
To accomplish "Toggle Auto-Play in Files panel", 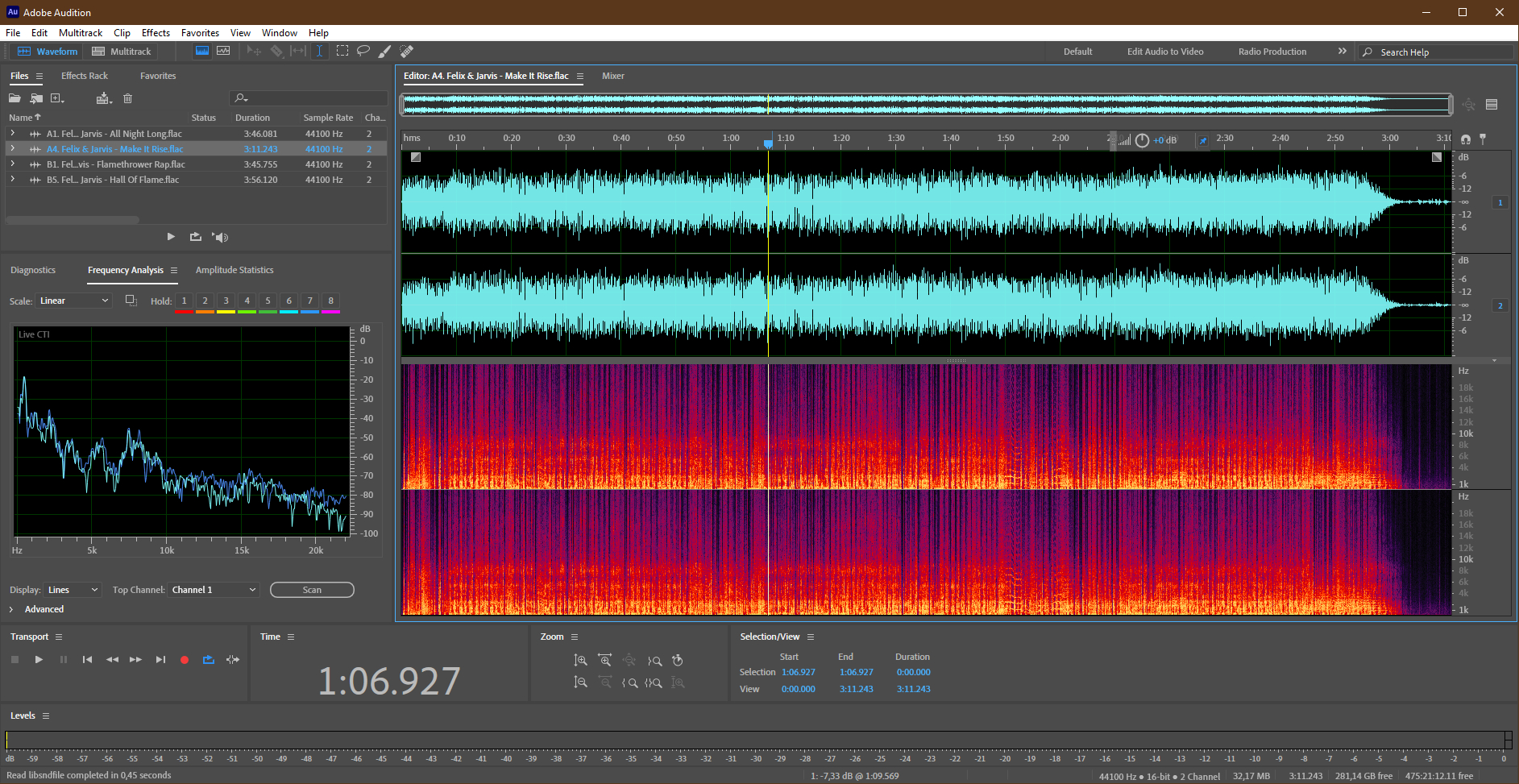I will tap(220, 237).
